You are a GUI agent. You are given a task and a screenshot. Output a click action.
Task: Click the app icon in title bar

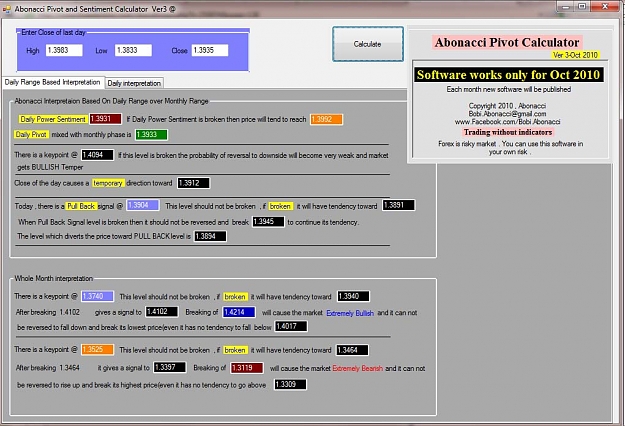point(7,9)
